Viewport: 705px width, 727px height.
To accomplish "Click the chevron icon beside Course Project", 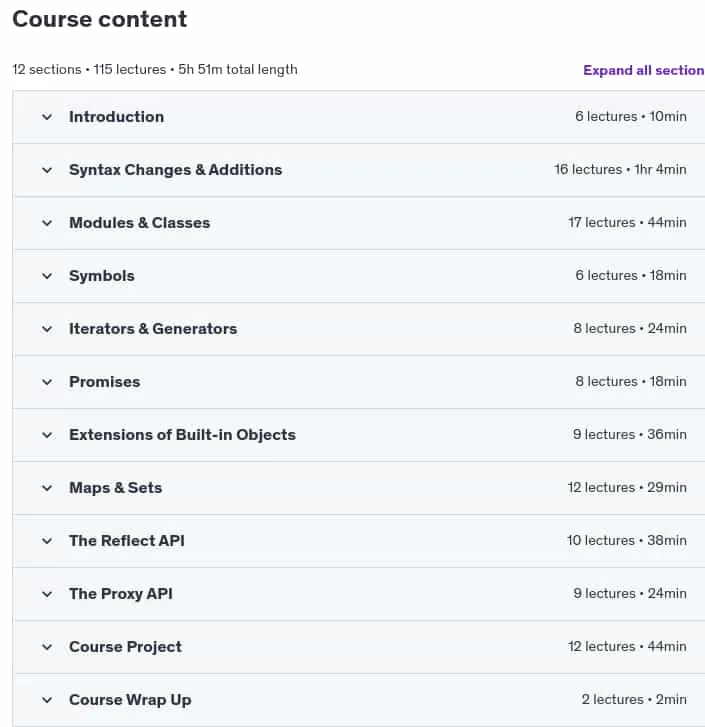I will pos(47,647).
